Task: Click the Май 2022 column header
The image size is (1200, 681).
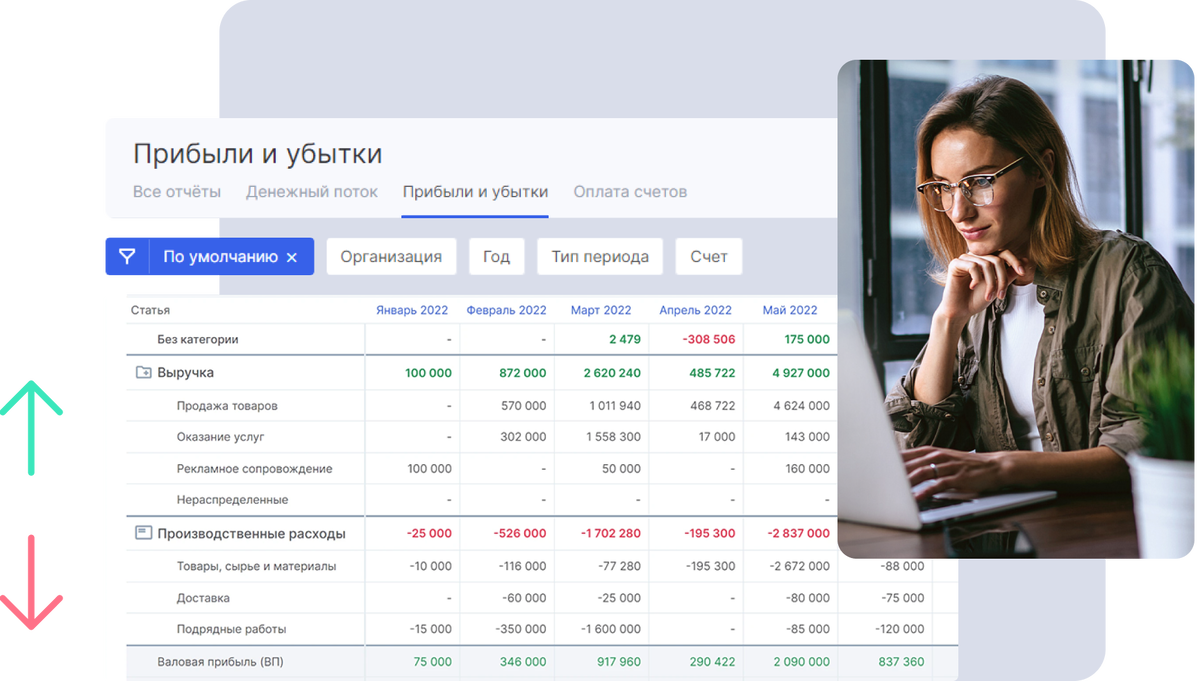Action: (790, 310)
